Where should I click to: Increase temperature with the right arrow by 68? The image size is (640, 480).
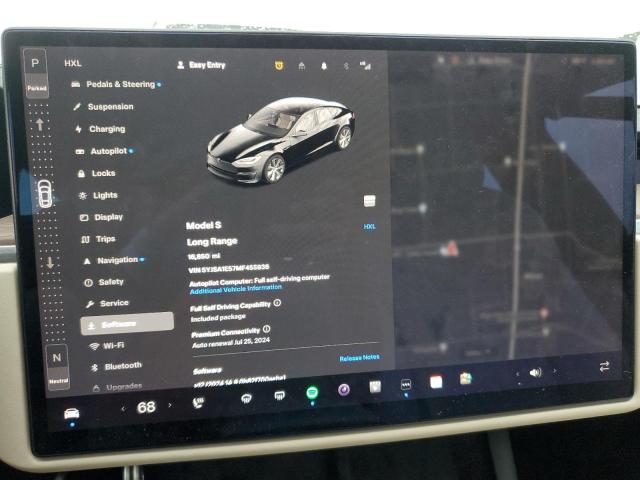tap(170, 406)
